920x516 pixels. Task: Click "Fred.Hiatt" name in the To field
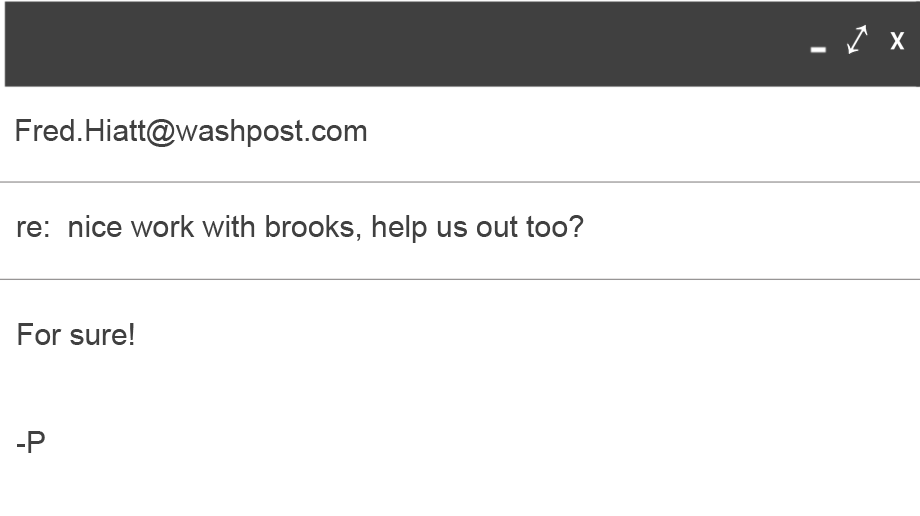coord(80,131)
